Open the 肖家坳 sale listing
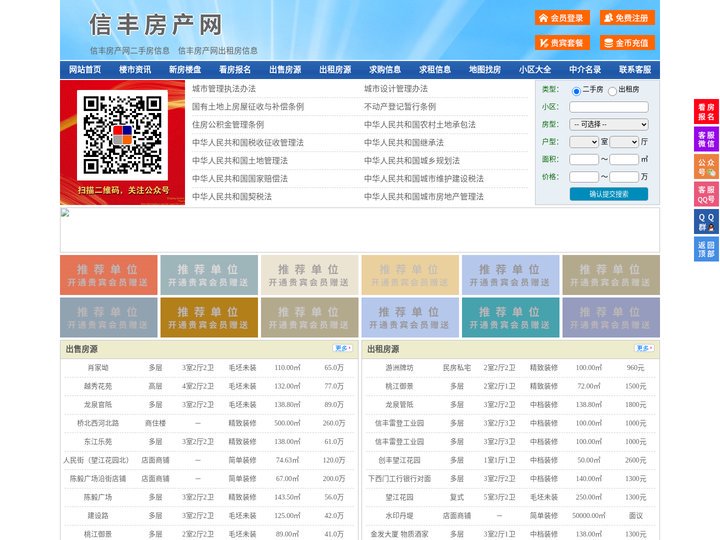Viewport: 720px width, 540px height. tap(98, 368)
